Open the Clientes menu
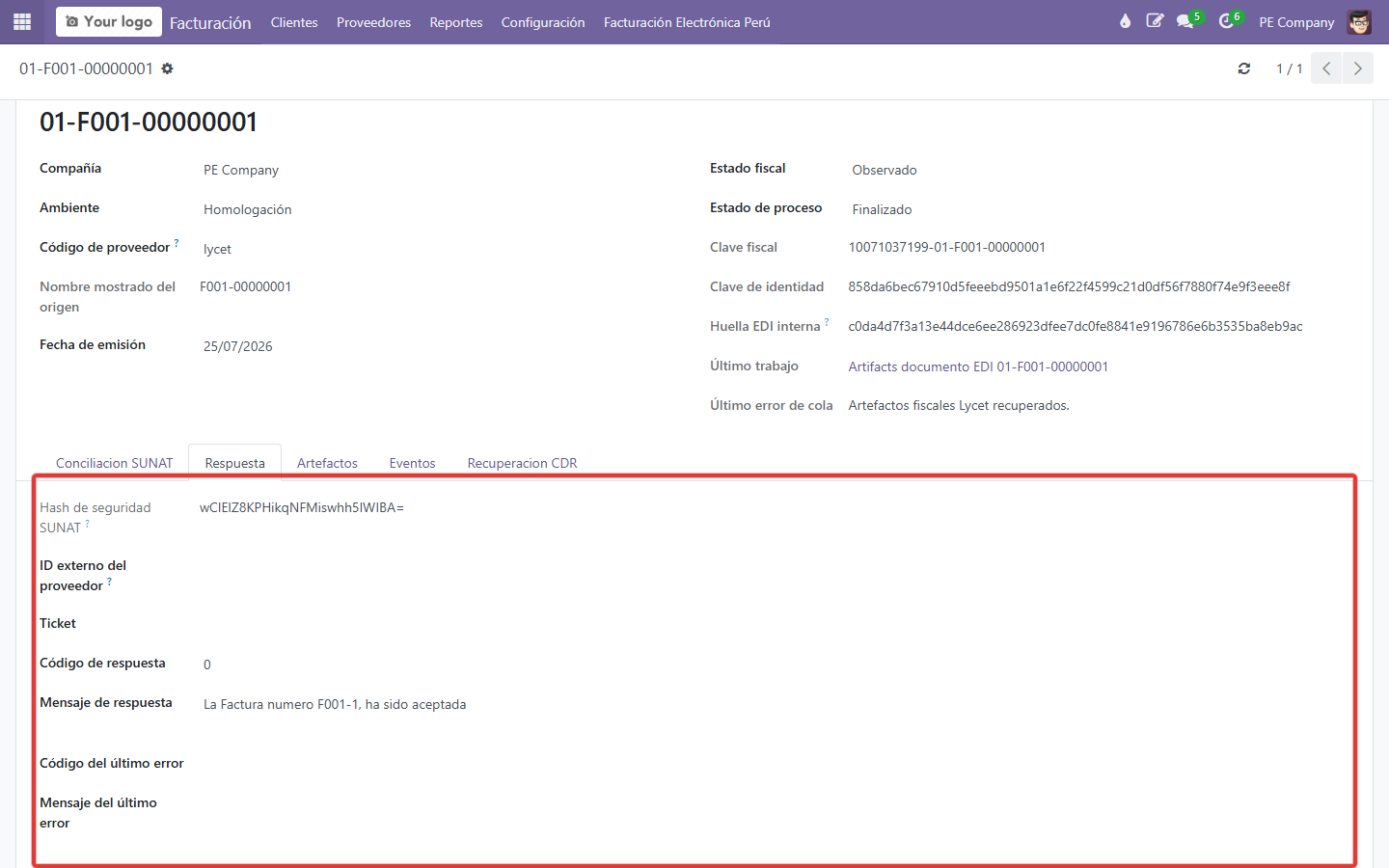The width and height of the screenshot is (1389, 868). click(x=294, y=22)
